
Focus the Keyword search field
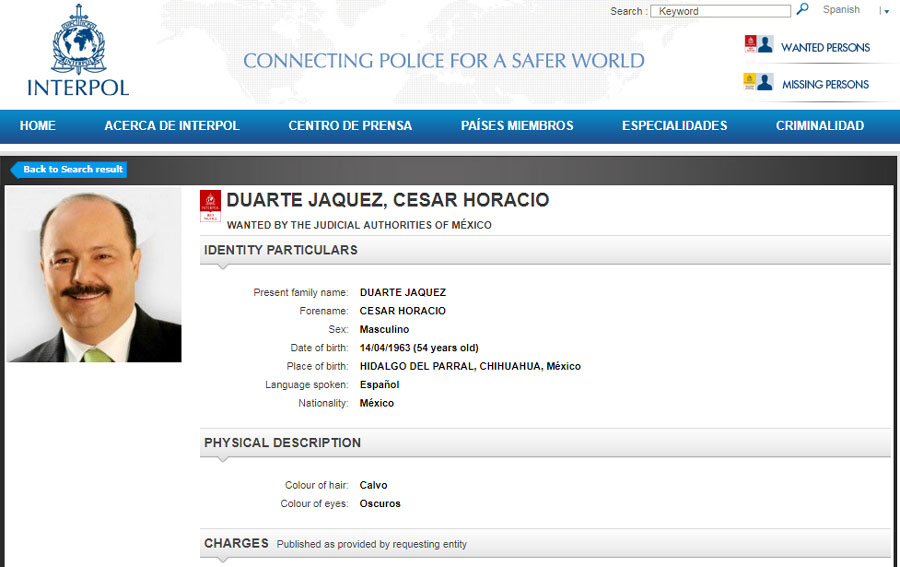pyautogui.click(x=720, y=11)
